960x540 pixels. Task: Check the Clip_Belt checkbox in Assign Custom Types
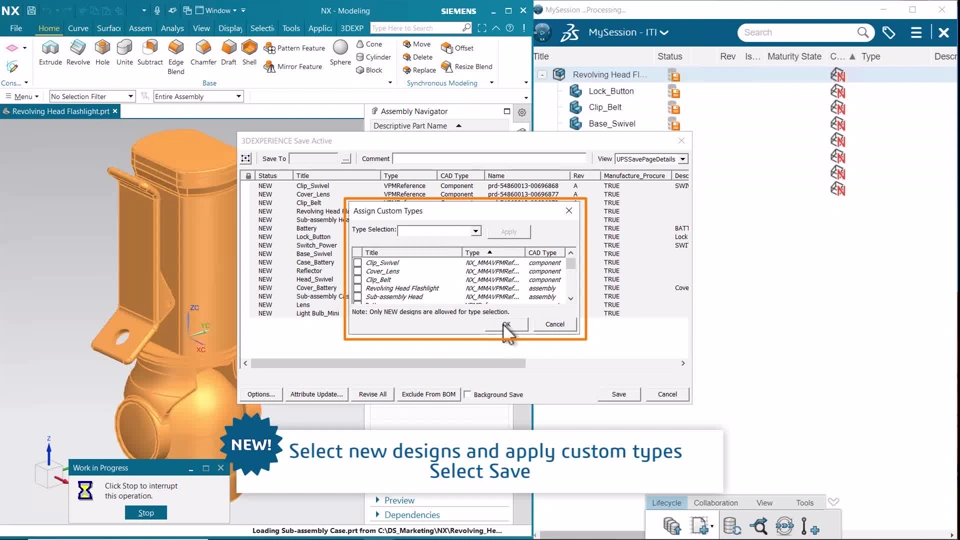coord(358,280)
